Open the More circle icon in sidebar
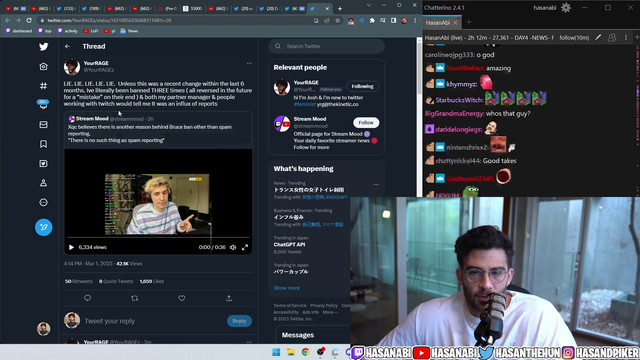Image resolution: width=640 pixels, height=360 pixels. (x=44, y=202)
